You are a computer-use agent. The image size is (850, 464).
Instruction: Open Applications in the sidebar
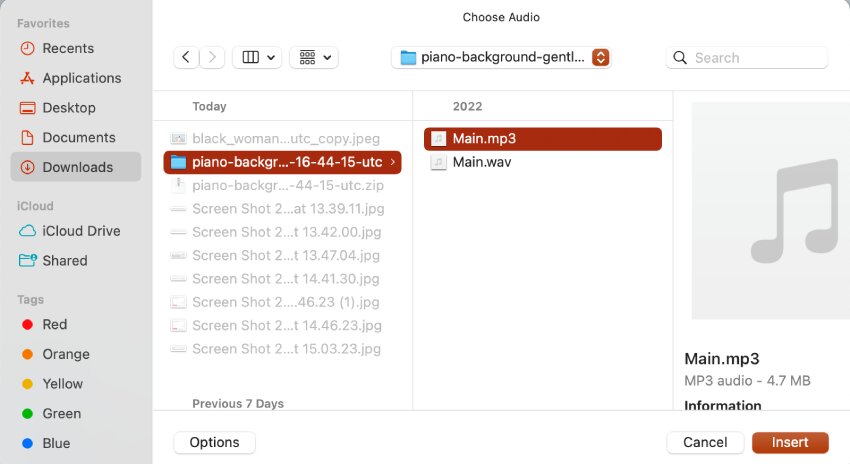coord(81,78)
